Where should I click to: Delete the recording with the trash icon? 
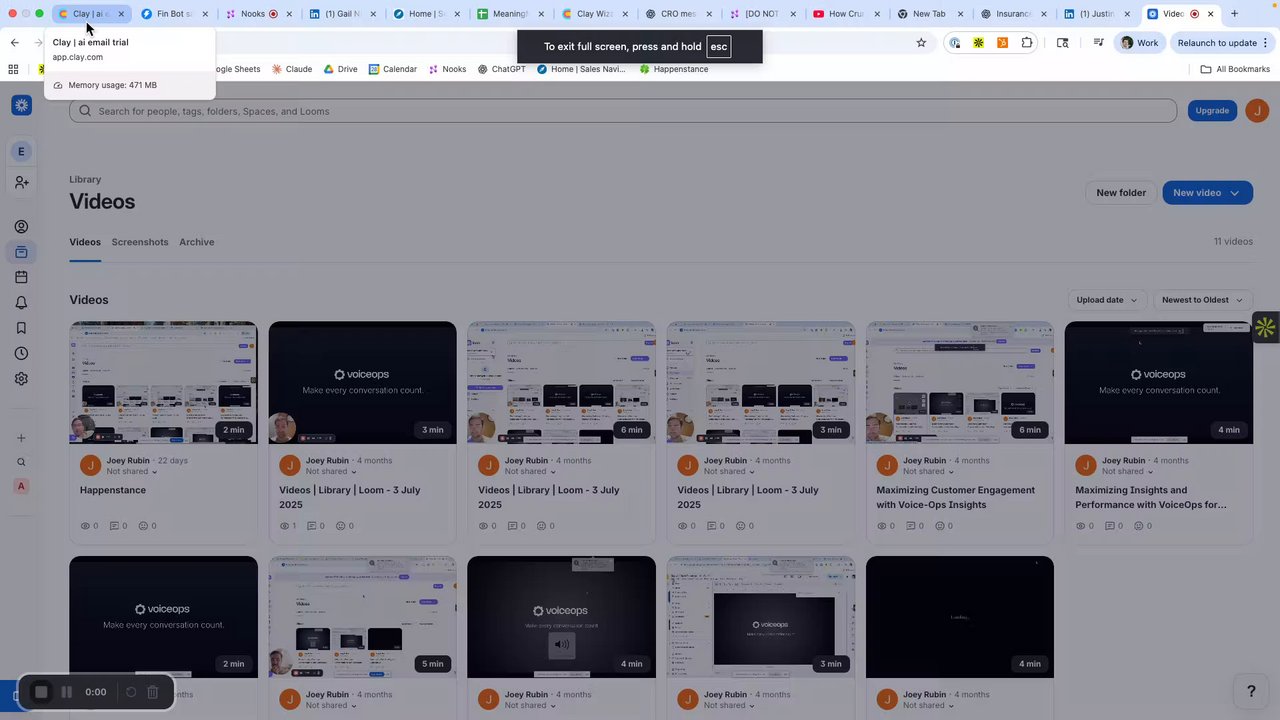point(153,692)
